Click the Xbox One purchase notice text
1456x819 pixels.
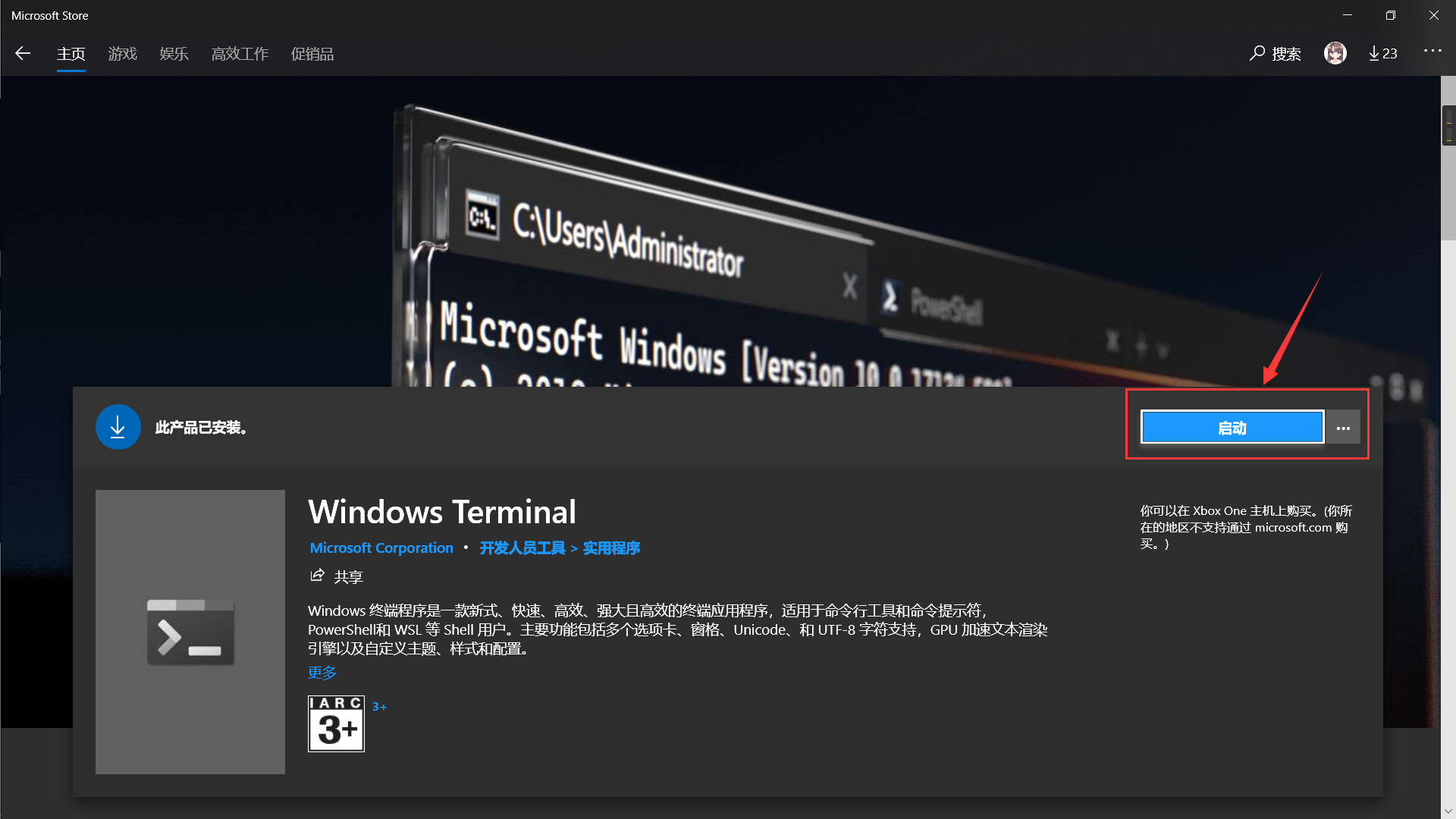click(x=1246, y=527)
